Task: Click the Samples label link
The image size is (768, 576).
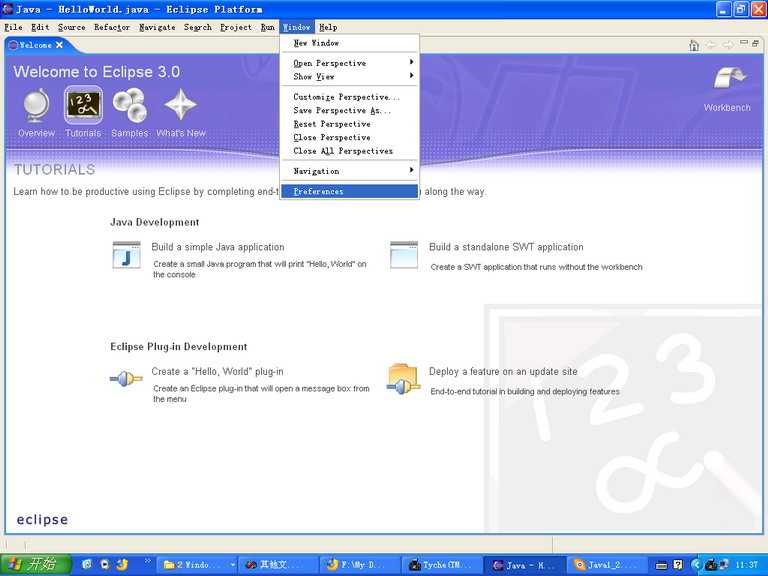Action: [130, 133]
